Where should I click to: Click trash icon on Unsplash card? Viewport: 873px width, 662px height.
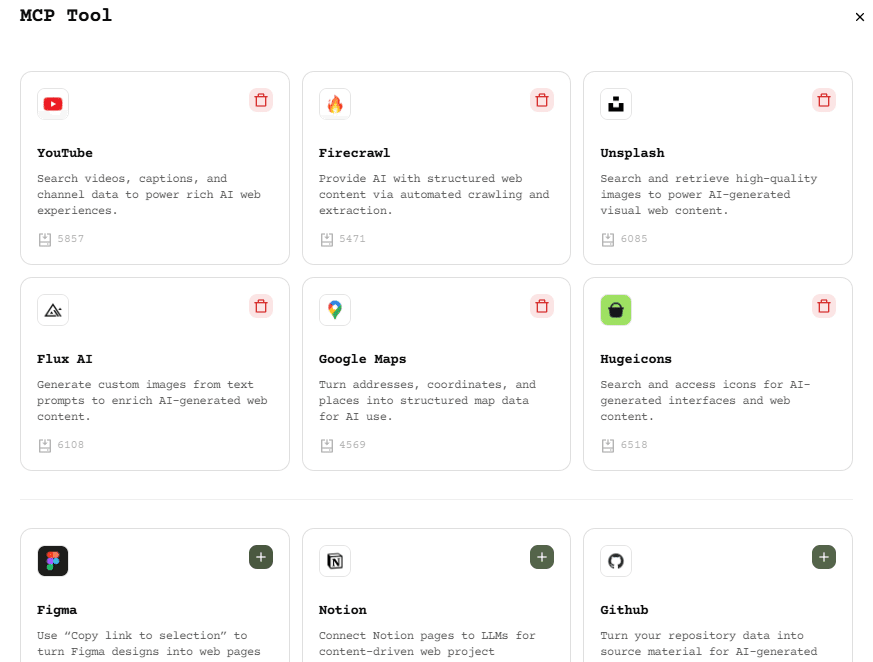(x=824, y=100)
